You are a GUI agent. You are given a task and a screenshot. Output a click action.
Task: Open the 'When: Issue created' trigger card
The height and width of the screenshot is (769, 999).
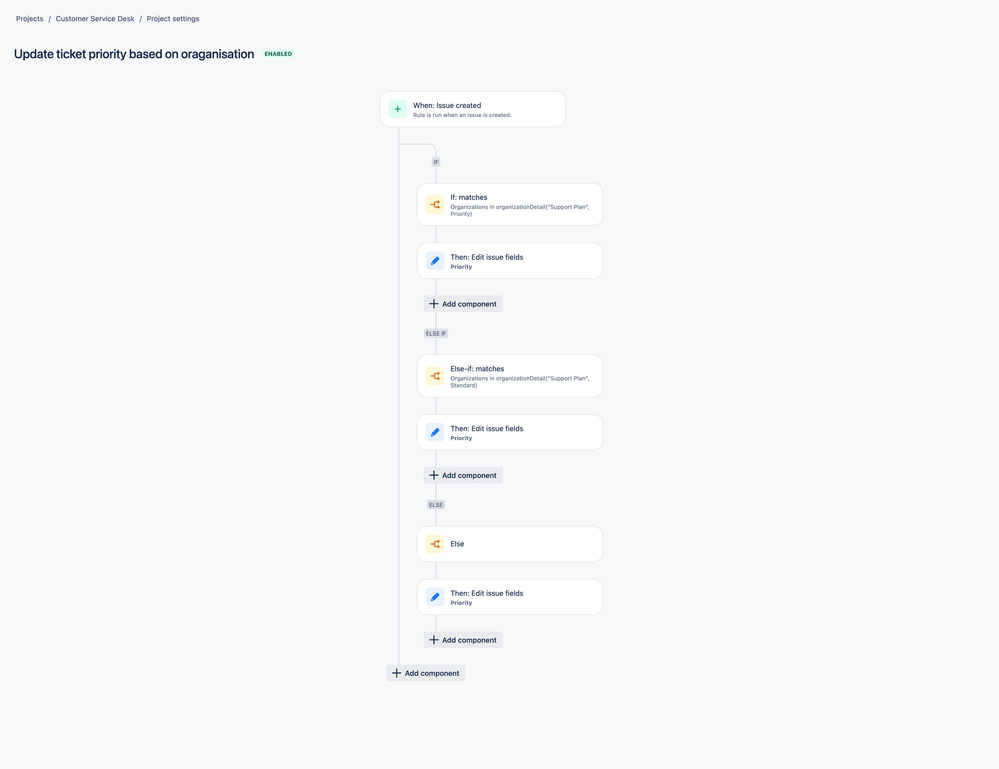pos(472,108)
